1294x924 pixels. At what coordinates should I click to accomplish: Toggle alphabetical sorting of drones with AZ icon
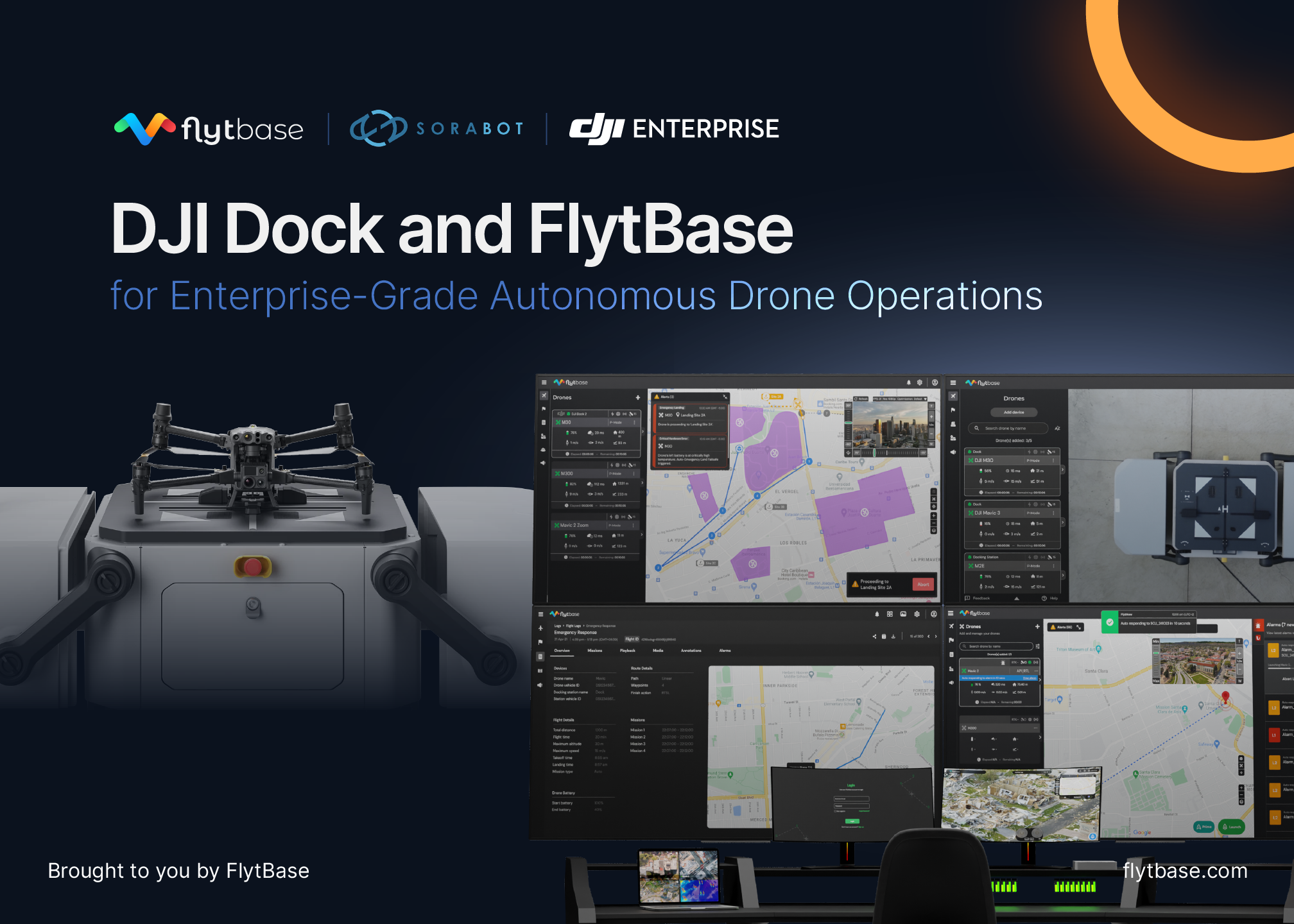point(1058,428)
